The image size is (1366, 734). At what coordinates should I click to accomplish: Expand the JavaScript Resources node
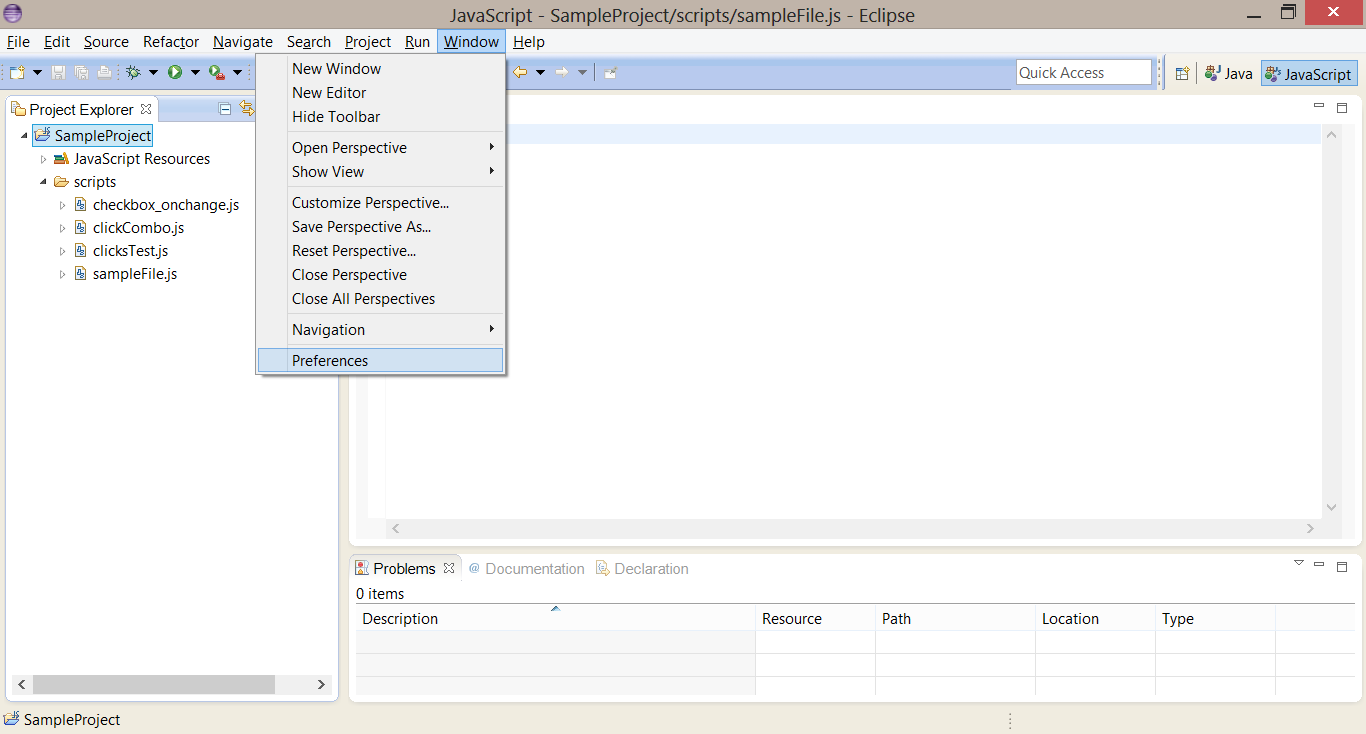point(42,158)
